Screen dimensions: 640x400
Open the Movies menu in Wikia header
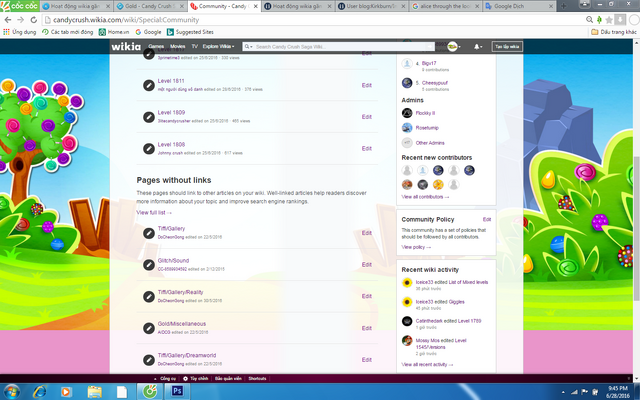[178, 47]
